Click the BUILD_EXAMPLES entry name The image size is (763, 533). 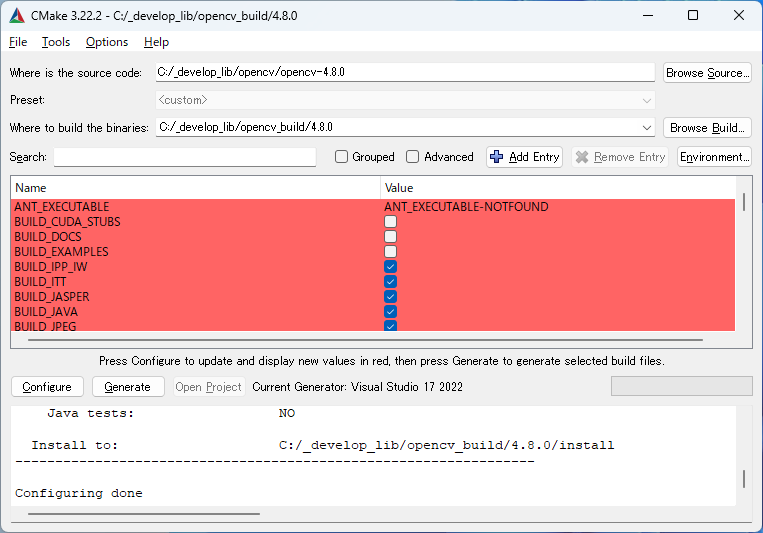pyautogui.click(x=61, y=252)
